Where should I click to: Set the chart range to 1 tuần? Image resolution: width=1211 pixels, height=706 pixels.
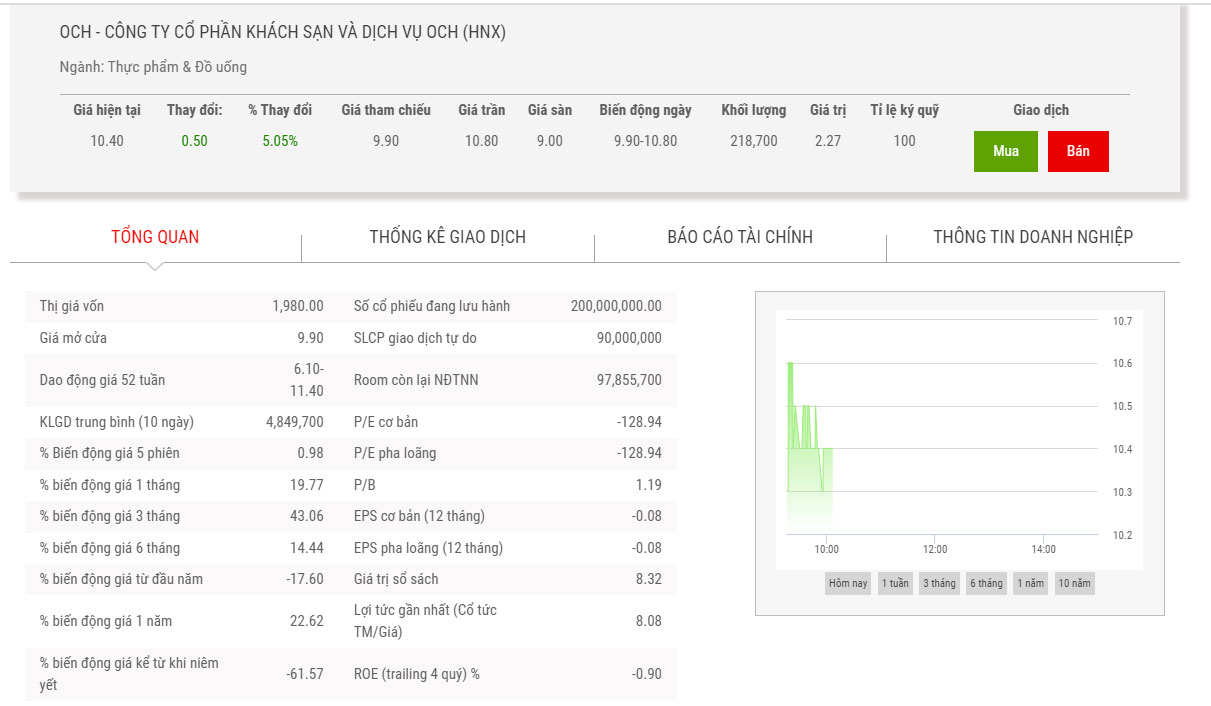click(895, 583)
